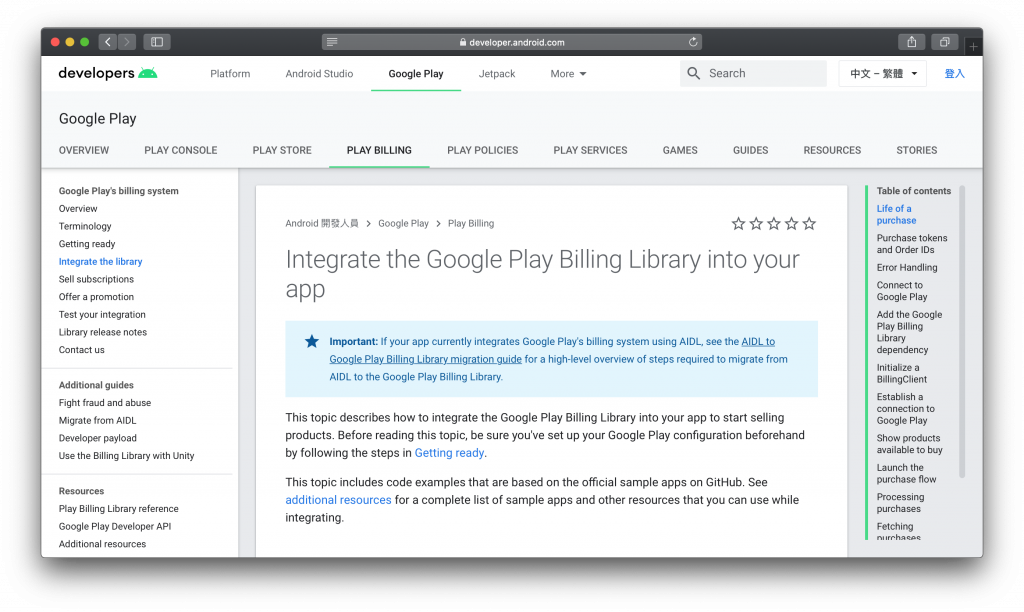This screenshot has height=612, width=1024.
Task: Open the Platform top nav item
Action: pyautogui.click(x=230, y=74)
